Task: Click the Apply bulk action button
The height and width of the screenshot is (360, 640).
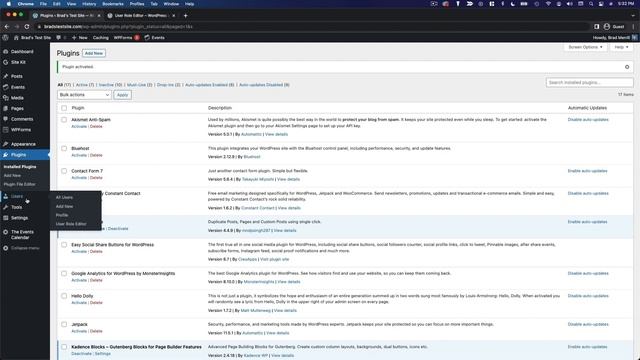Action: pos(122,95)
